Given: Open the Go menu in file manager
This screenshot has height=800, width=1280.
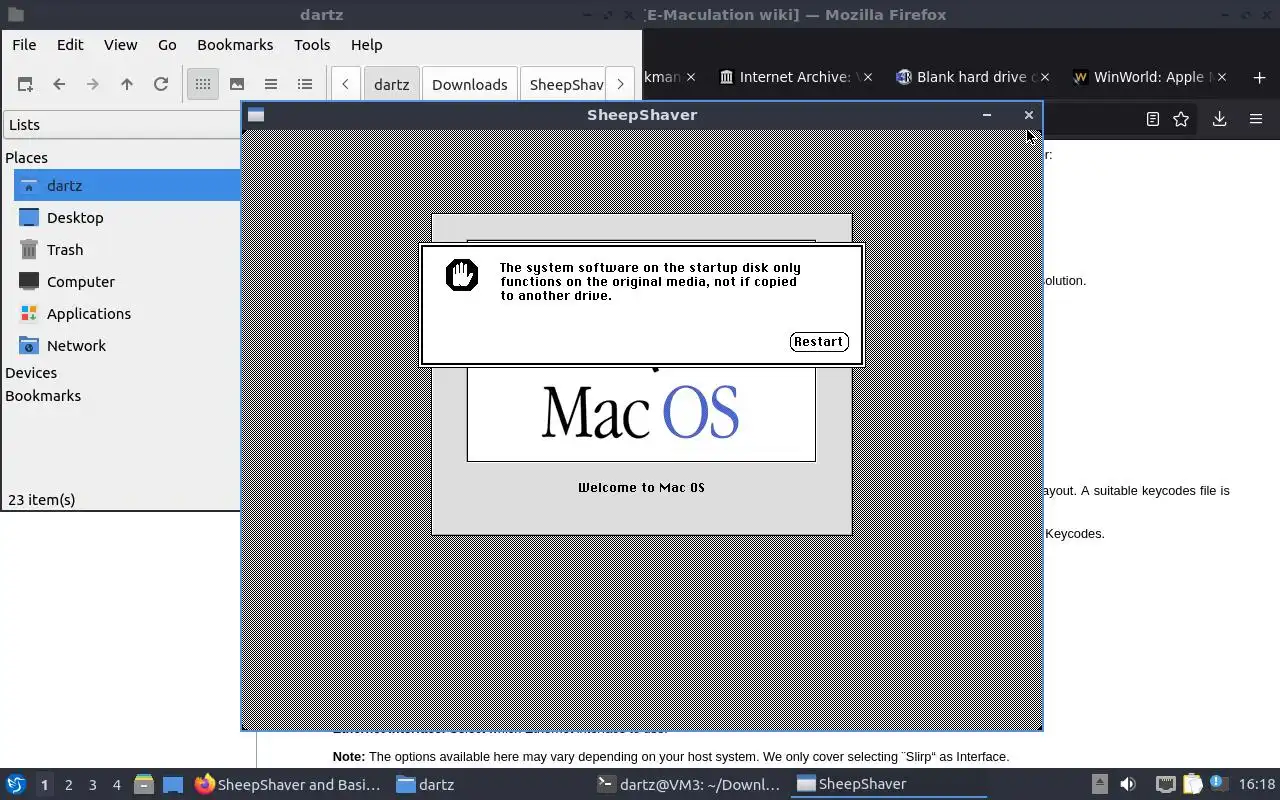Looking at the screenshot, I should click(167, 45).
